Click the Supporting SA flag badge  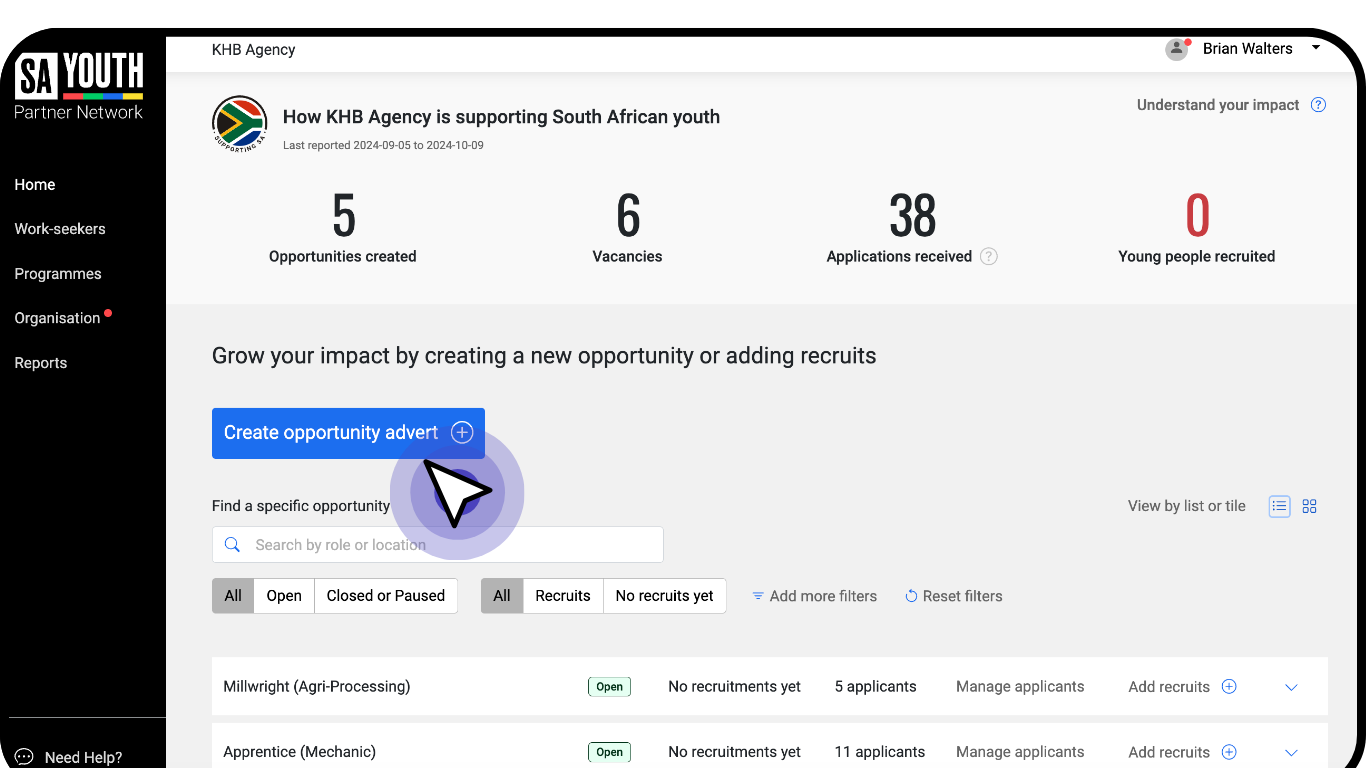[x=240, y=124]
